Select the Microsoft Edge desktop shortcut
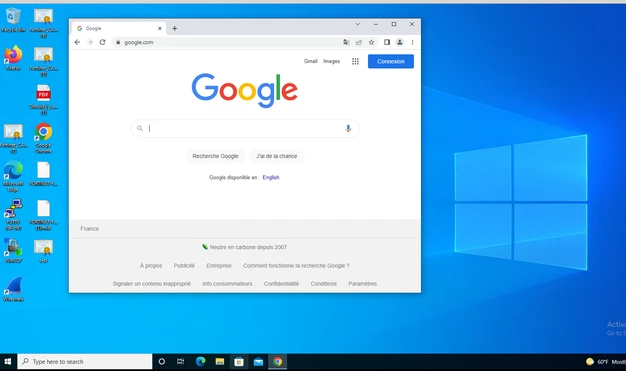 (13, 177)
